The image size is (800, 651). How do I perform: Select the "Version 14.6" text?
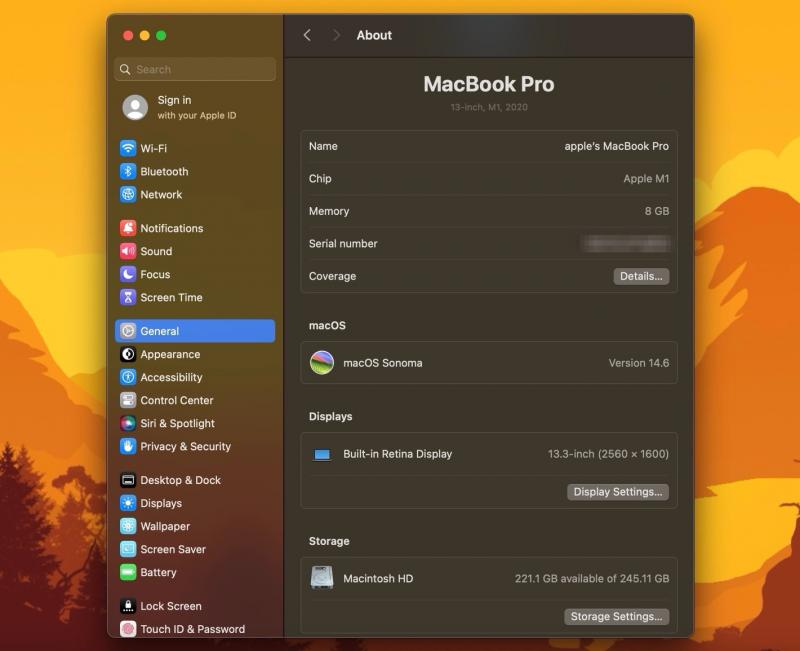click(638, 363)
